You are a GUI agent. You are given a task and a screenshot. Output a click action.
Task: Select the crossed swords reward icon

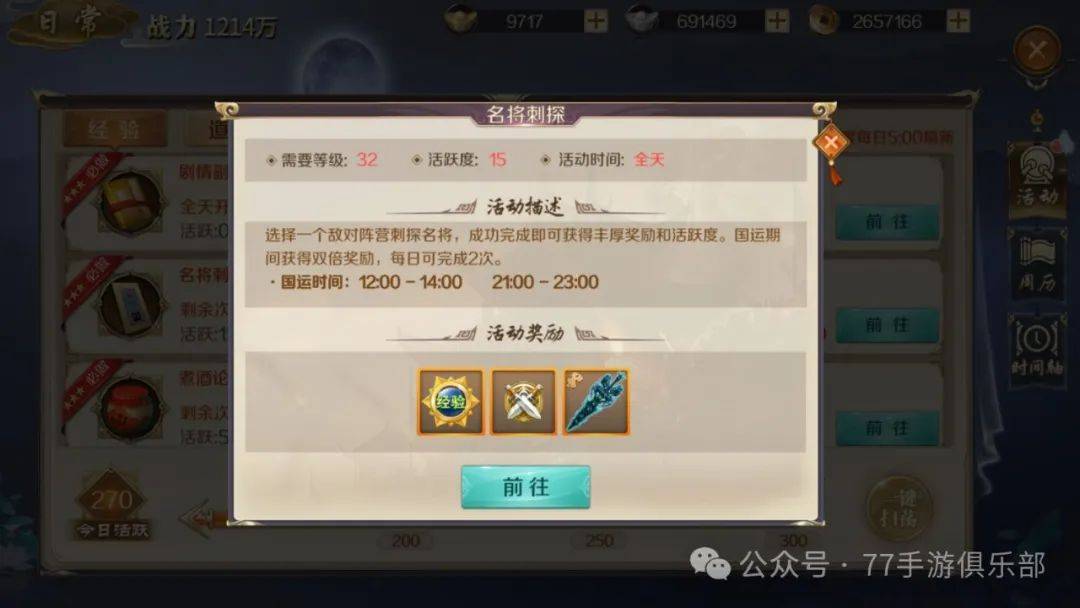[x=523, y=402]
